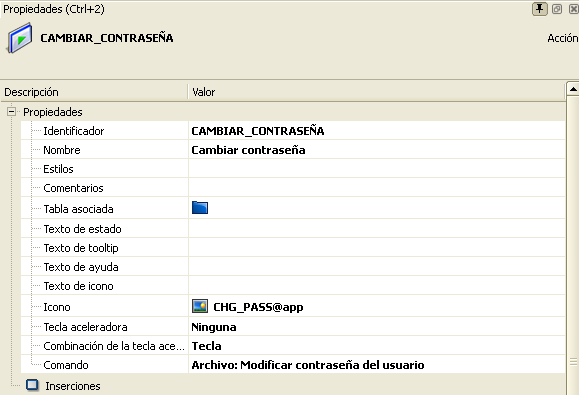Click the blue folder icon in Tabla asociada
Screen dimensions: 579x395
coord(200,208)
